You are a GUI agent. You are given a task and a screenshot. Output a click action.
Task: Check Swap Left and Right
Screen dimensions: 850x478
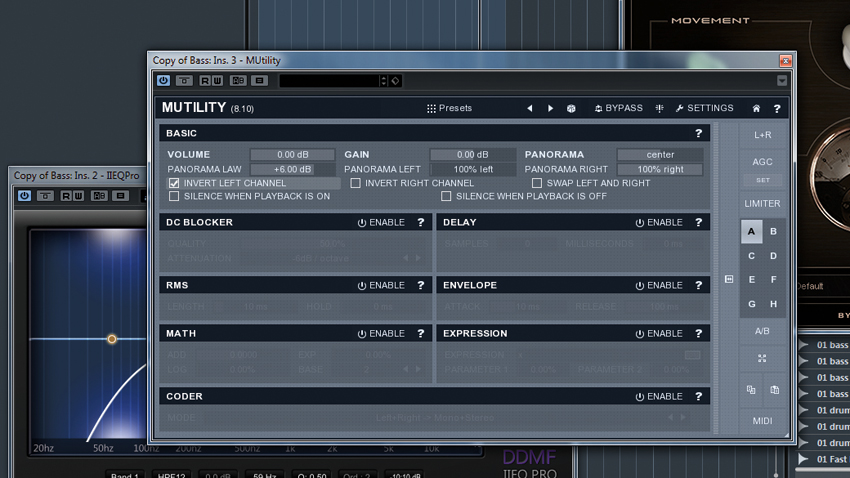point(537,183)
